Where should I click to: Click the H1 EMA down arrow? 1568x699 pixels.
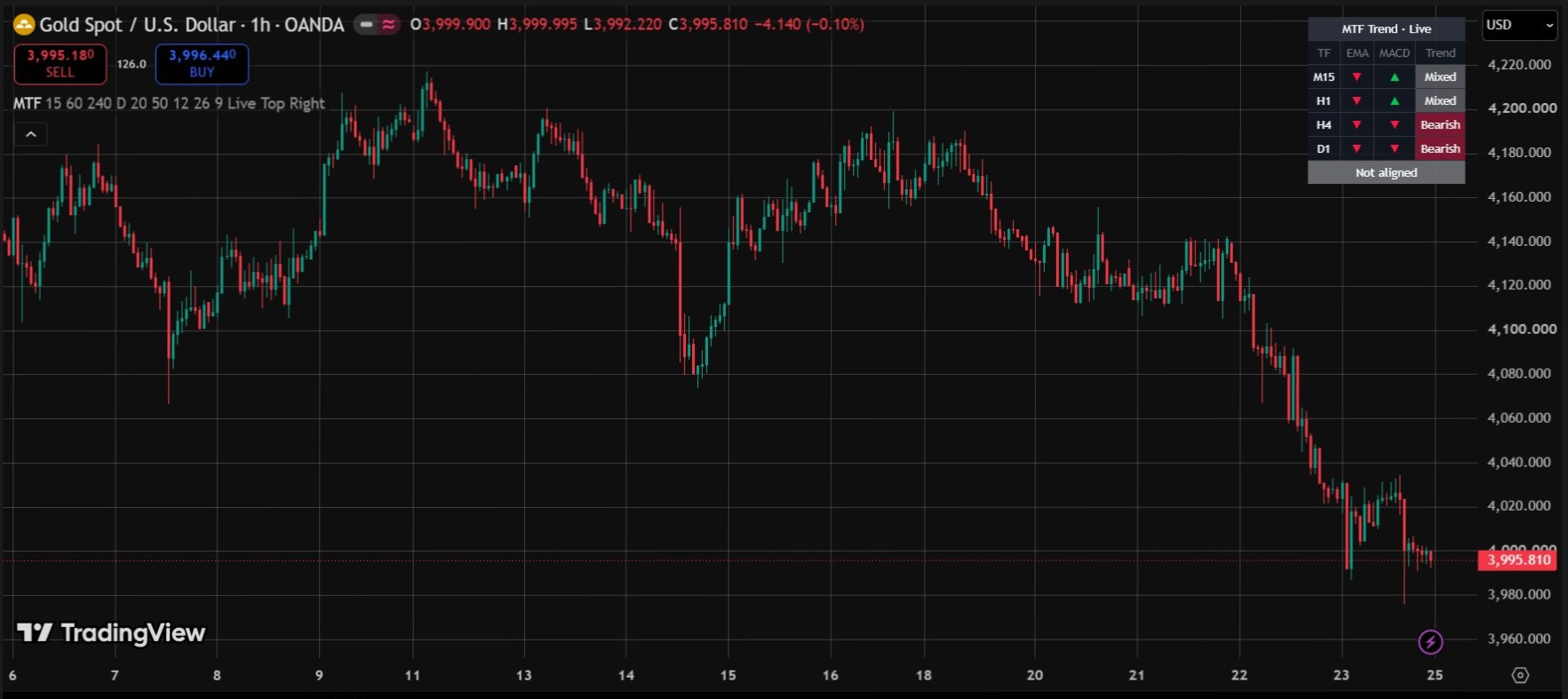click(1357, 101)
